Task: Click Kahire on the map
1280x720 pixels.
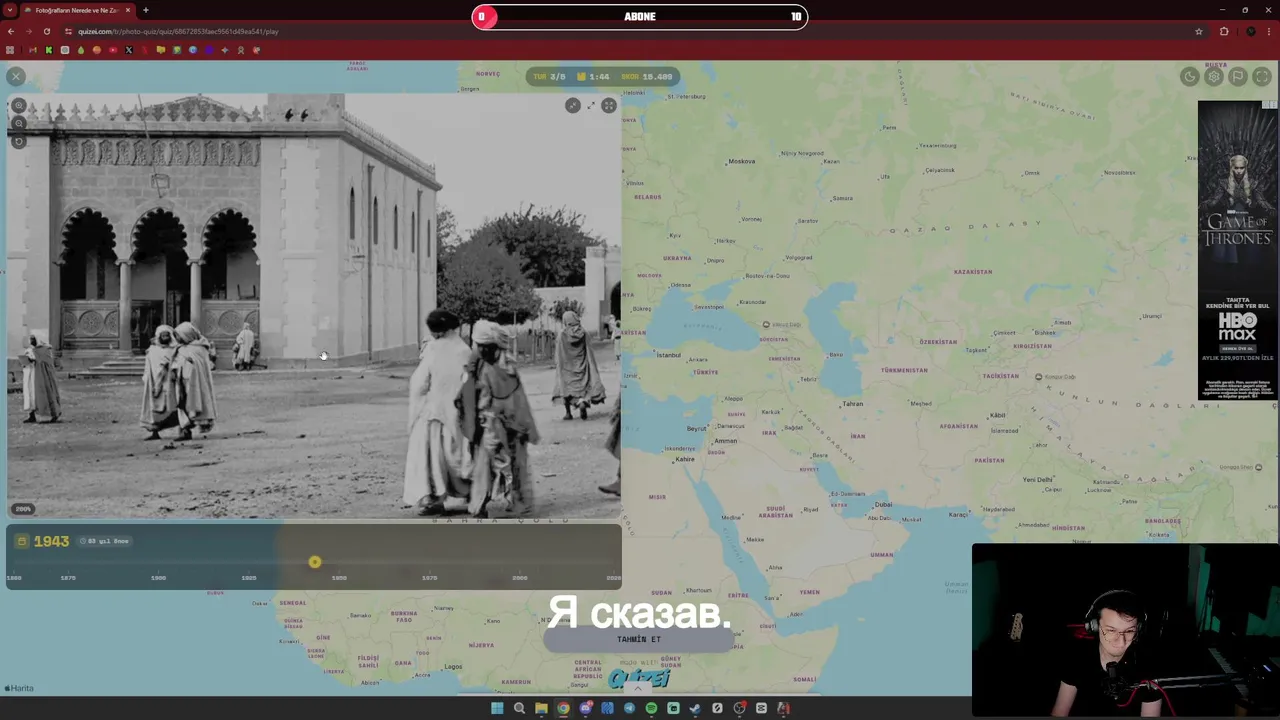Action: coord(684,459)
